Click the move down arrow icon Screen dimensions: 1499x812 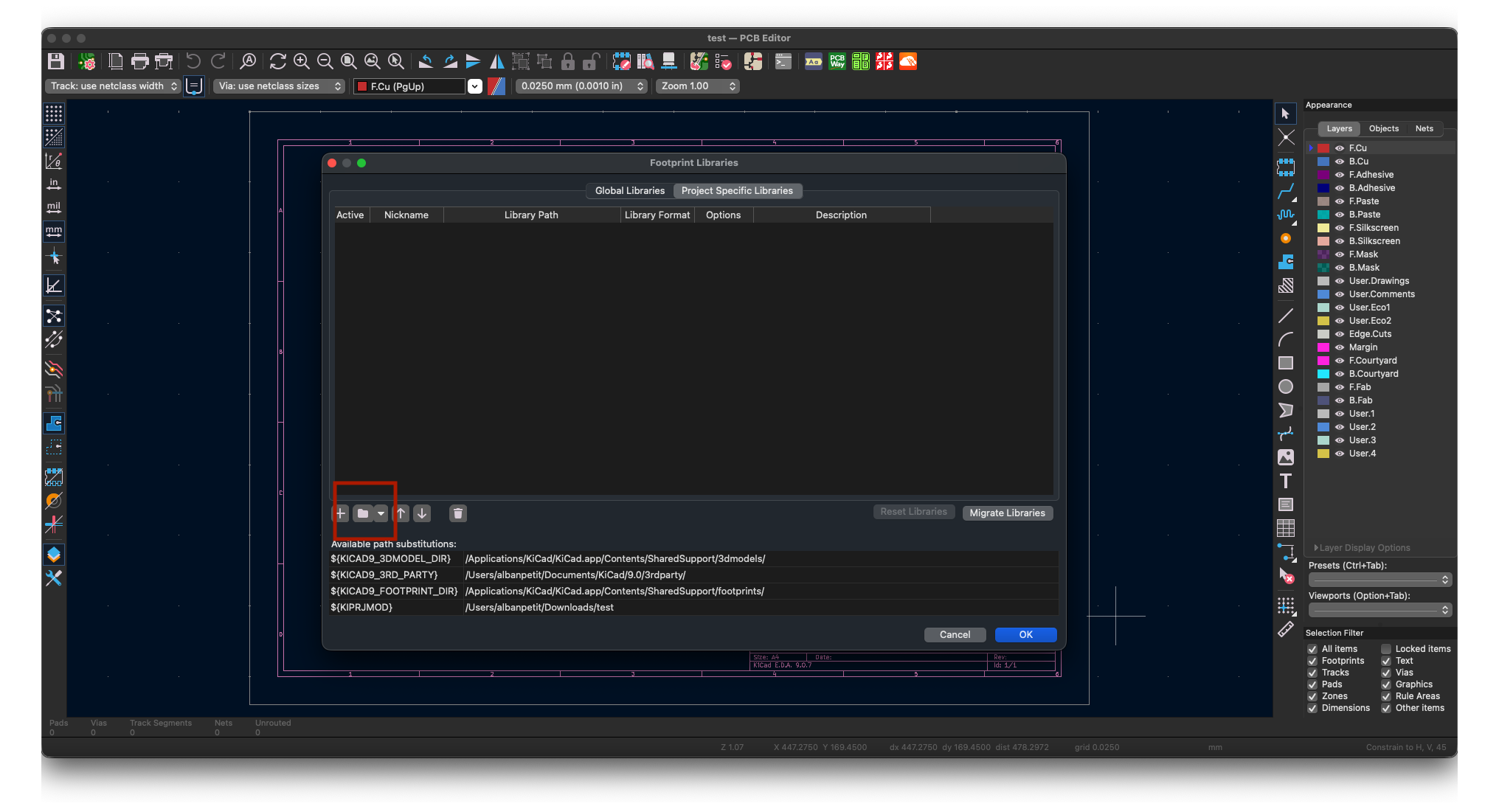click(422, 513)
